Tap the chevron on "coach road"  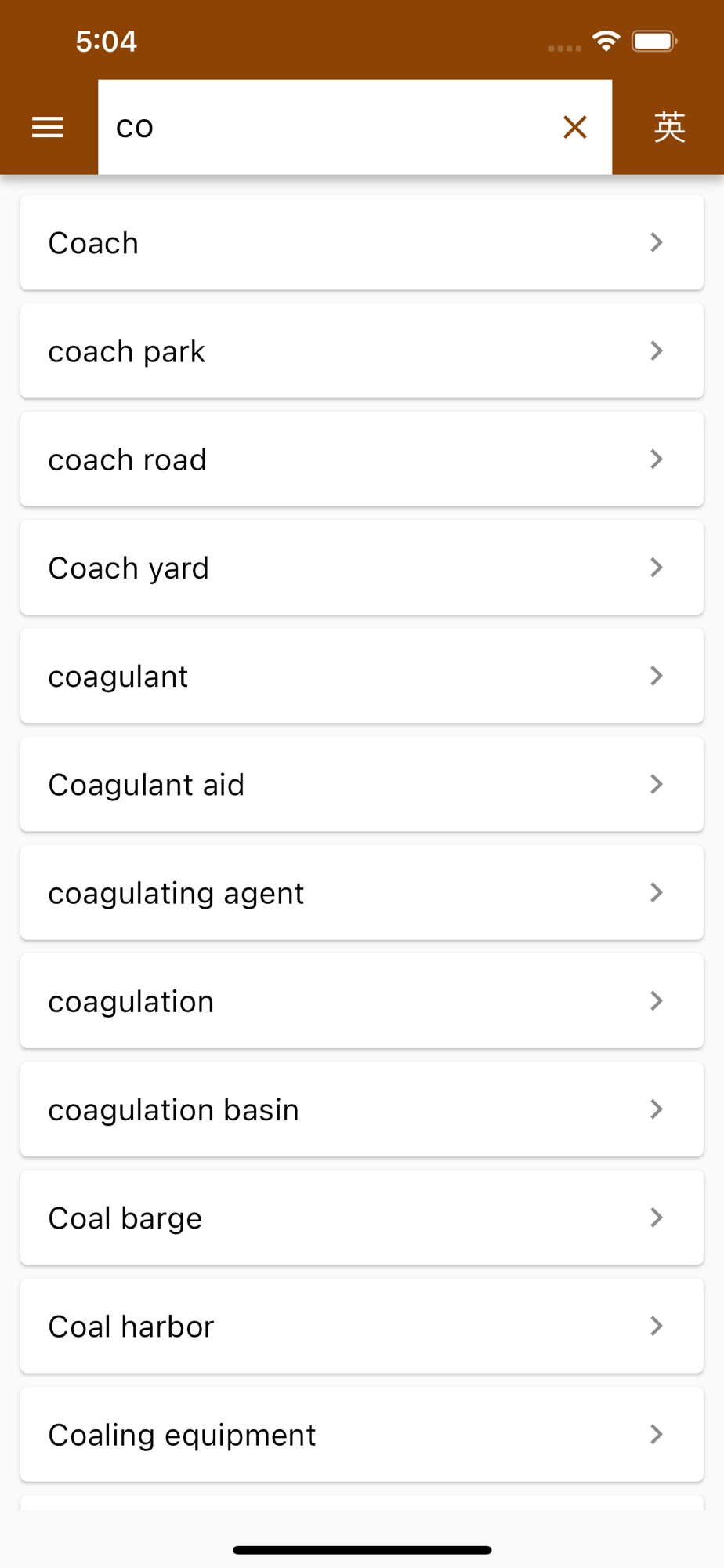tap(657, 459)
